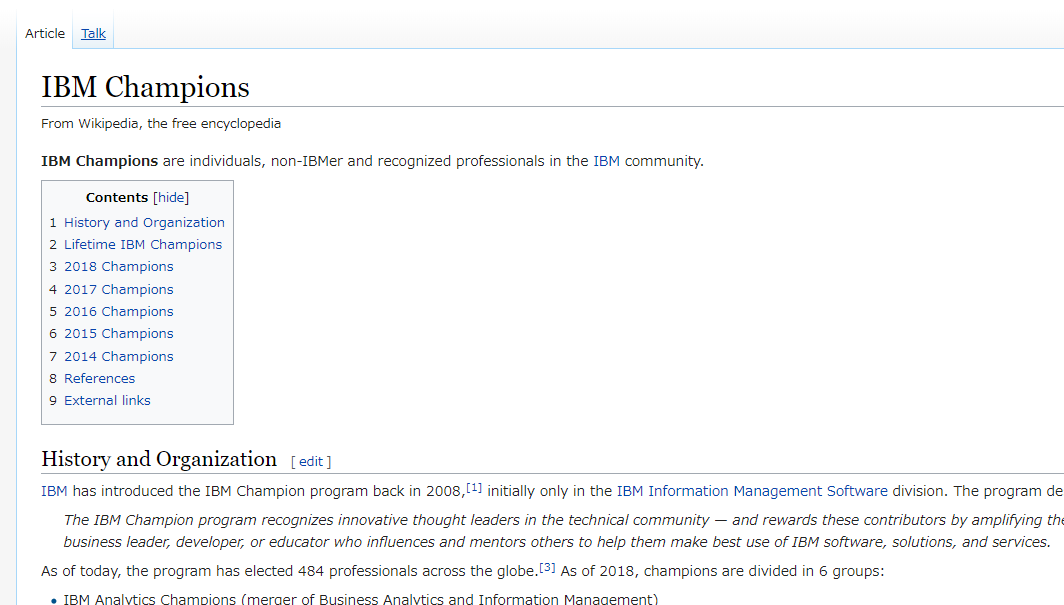
Task: Follow citation reference 1
Action: pyautogui.click(x=474, y=488)
